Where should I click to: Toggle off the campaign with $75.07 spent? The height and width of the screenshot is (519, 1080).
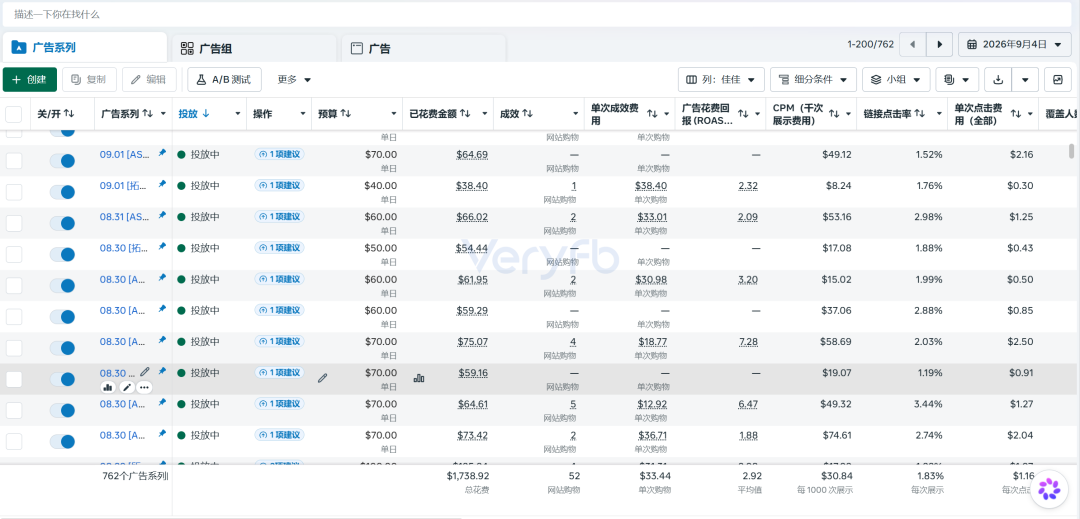62,348
